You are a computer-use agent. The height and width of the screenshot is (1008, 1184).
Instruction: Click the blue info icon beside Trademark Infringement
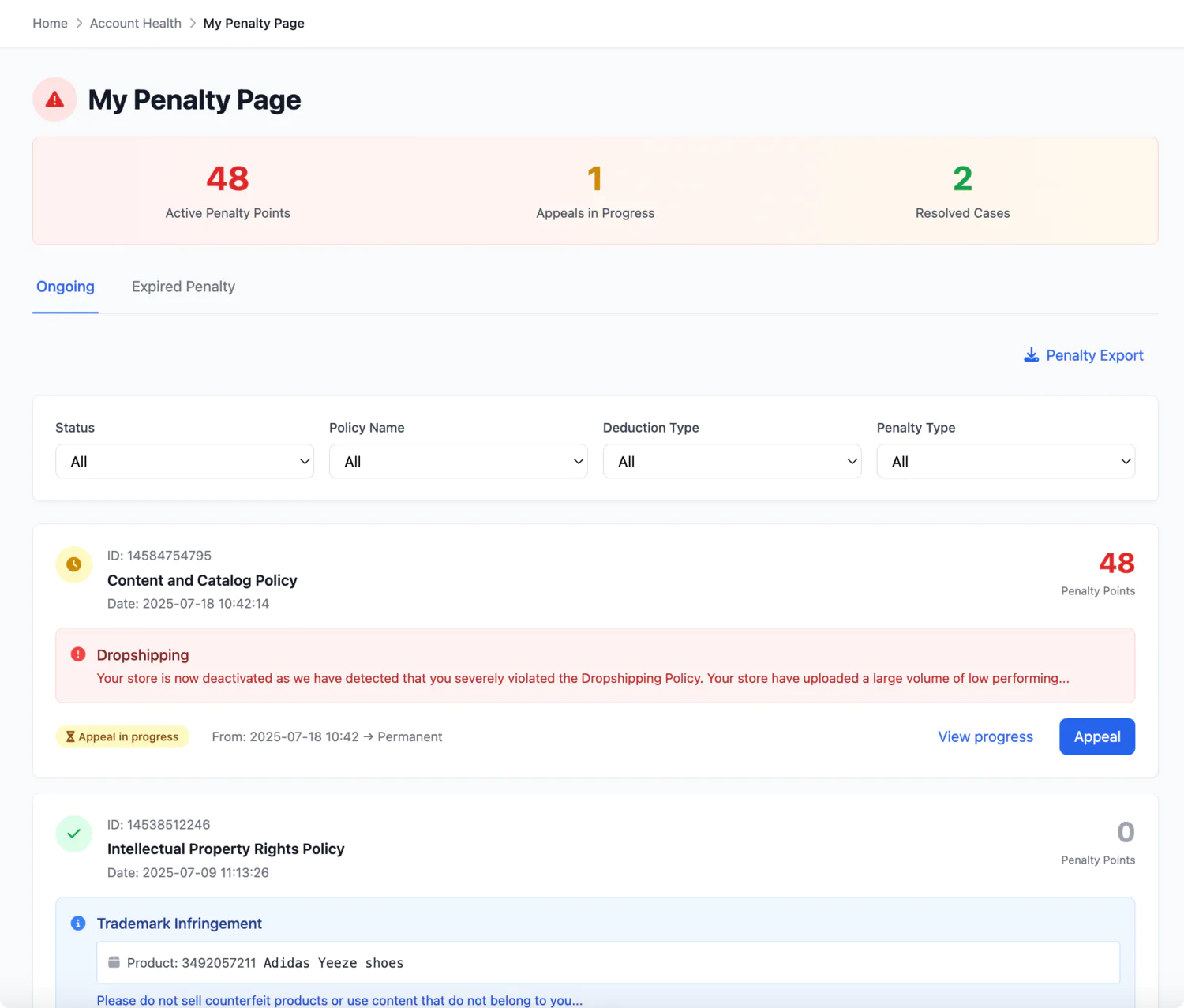pos(78,924)
